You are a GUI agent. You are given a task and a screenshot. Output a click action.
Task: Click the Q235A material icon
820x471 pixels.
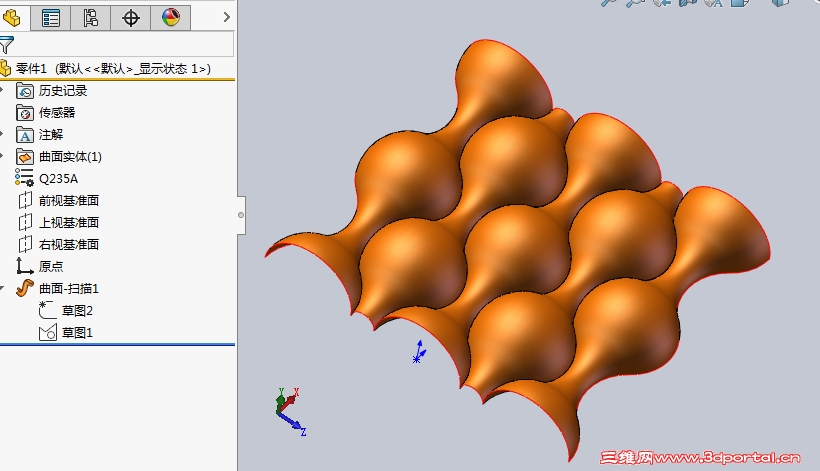(25, 178)
